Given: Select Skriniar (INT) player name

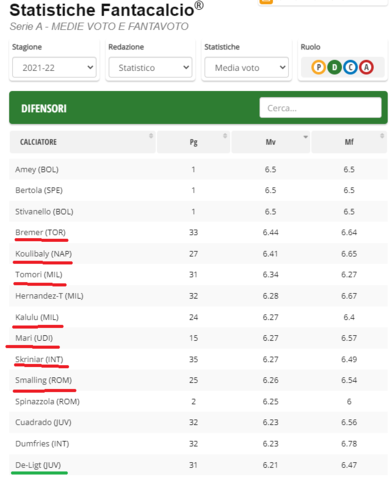Looking at the screenshot, I should 39,359.
